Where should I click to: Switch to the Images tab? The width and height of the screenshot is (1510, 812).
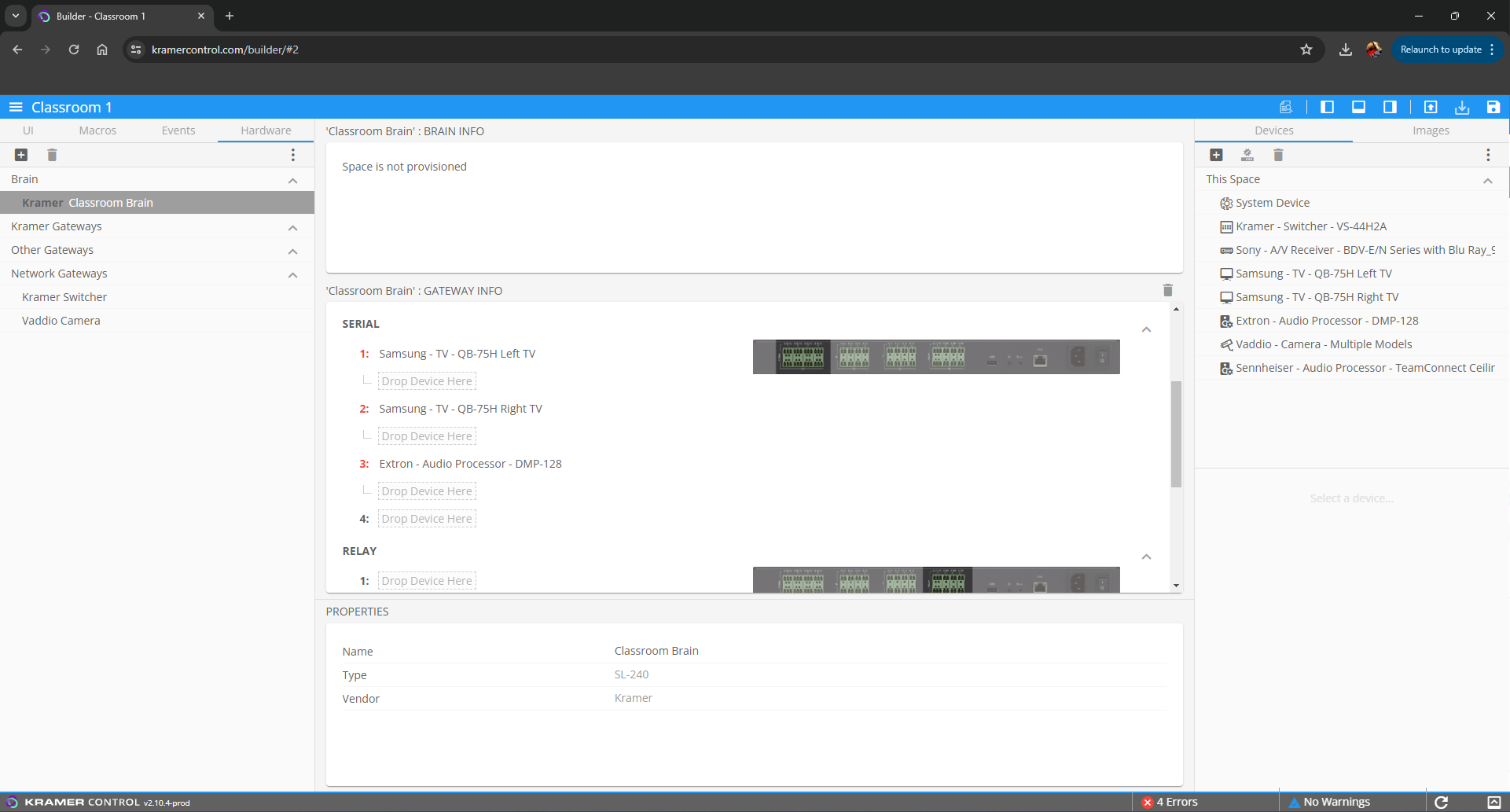pyautogui.click(x=1431, y=130)
